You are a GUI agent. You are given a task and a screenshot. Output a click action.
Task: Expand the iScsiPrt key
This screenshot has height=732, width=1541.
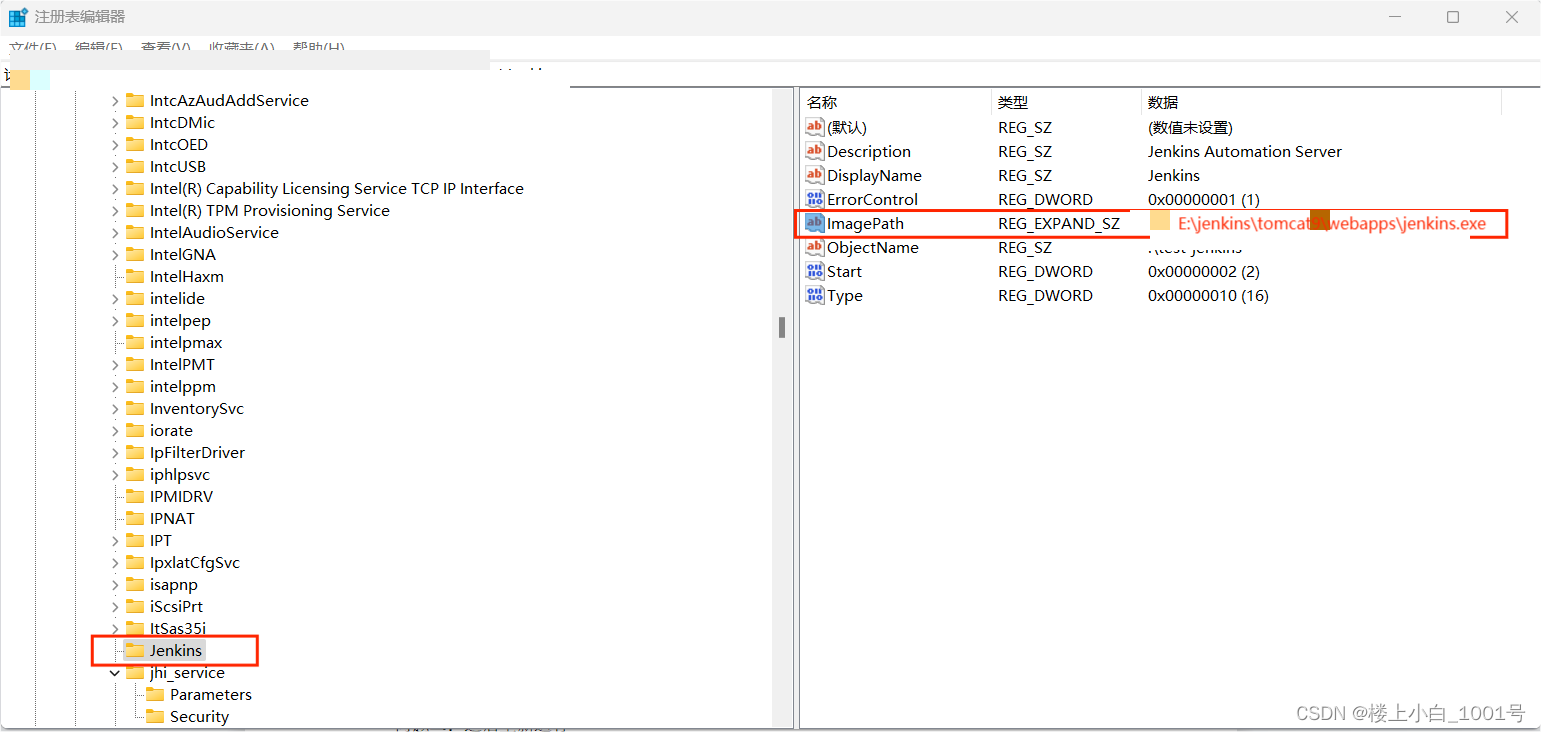point(115,606)
